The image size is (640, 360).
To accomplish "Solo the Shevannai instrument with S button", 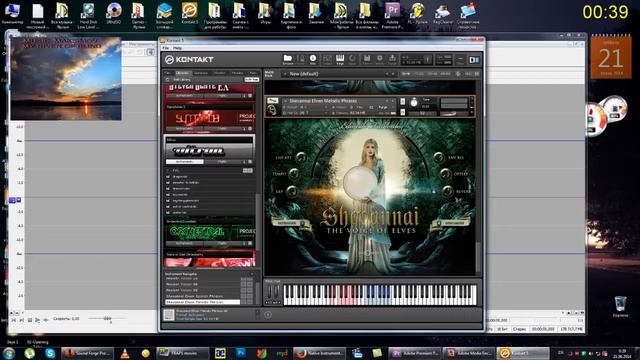I will coord(402,101).
